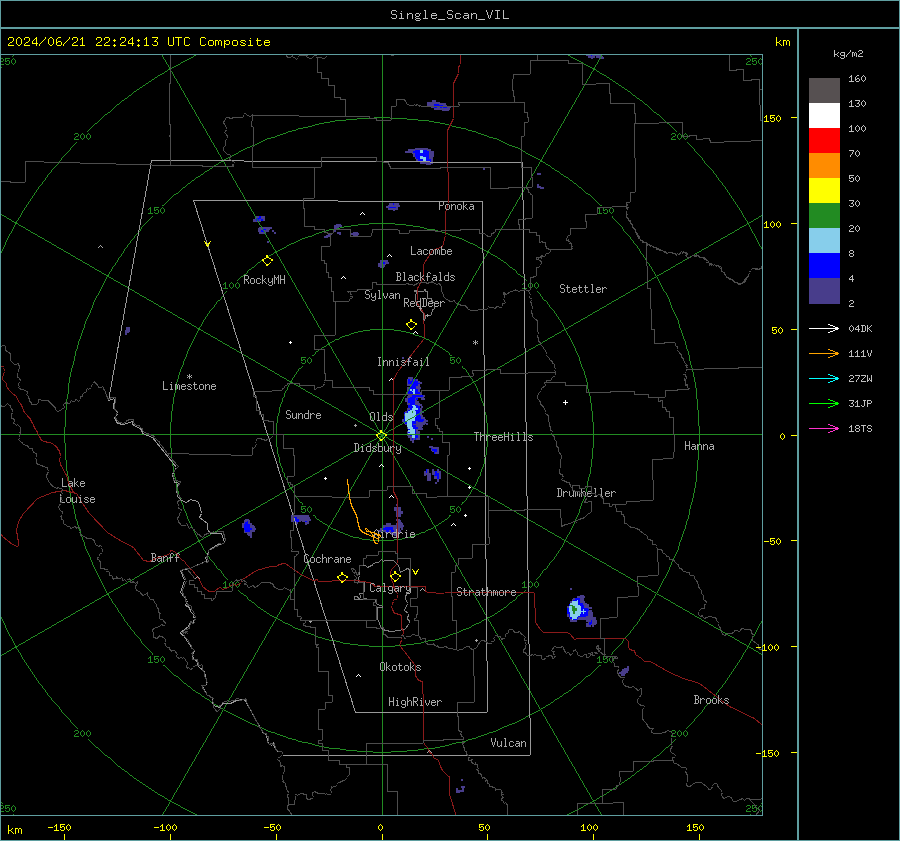The width and height of the screenshot is (900, 841).
Task: Click the Innisfail city label
Action: click(x=403, y=362)
